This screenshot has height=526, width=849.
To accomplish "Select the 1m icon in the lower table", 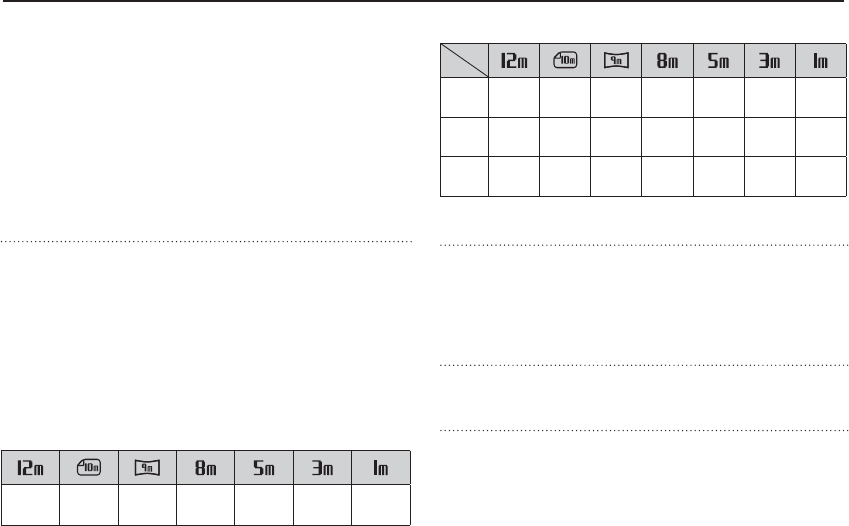I will 382,467.
